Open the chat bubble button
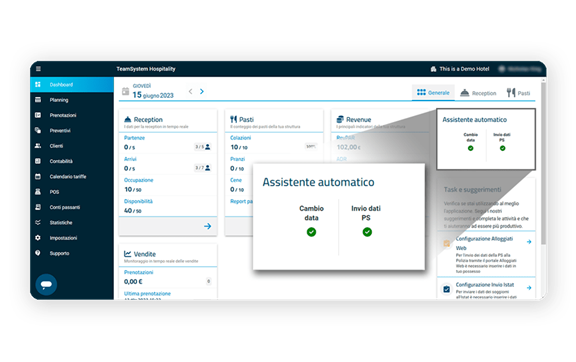This screenshot has width=576, height=362. 46,284
